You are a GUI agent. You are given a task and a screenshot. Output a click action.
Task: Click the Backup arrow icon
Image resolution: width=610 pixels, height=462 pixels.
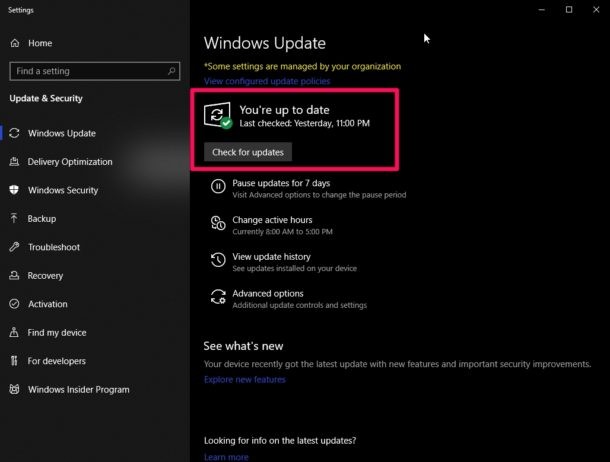coord(14,218)
